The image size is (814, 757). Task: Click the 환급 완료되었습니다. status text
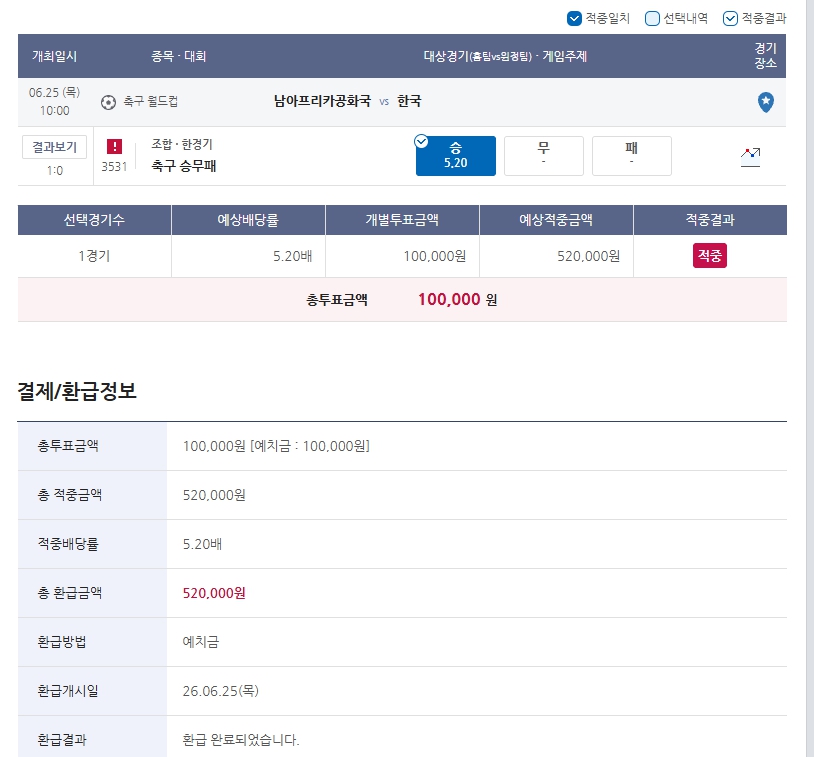[x=241, y=739]
